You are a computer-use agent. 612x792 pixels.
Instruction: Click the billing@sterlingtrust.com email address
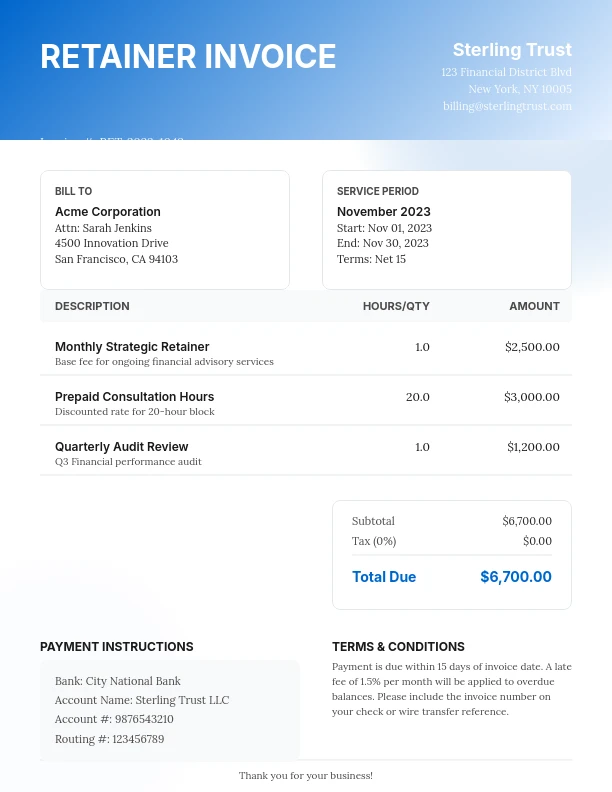(x=507, y=106)
